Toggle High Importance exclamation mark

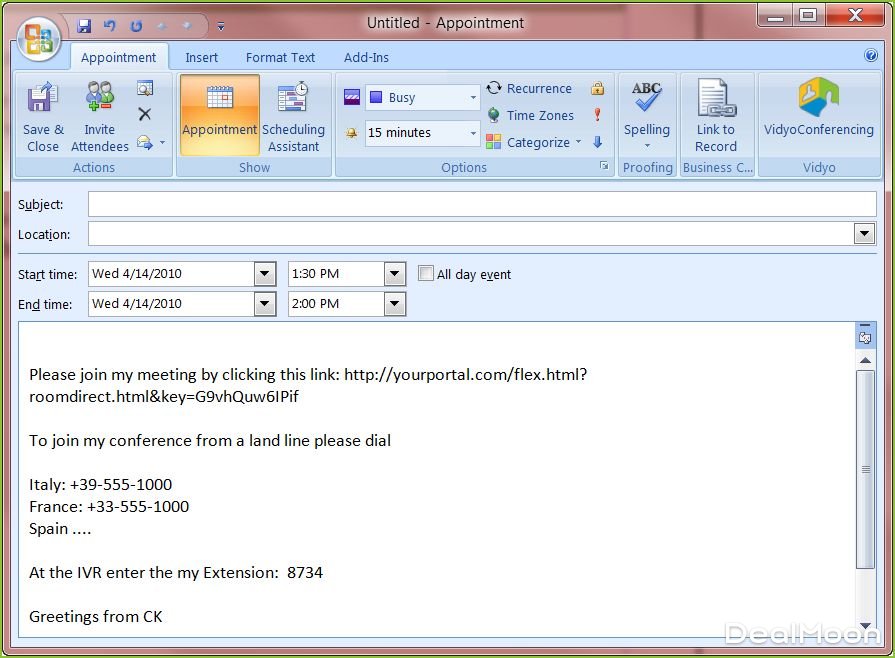tap(598, 115)
